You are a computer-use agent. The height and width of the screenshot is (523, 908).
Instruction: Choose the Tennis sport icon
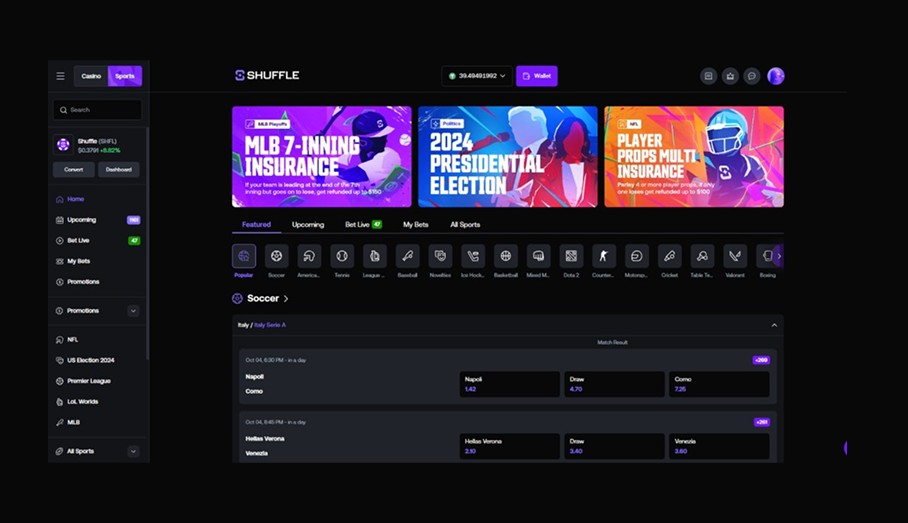pyautogui.click(x=342, y=256)
